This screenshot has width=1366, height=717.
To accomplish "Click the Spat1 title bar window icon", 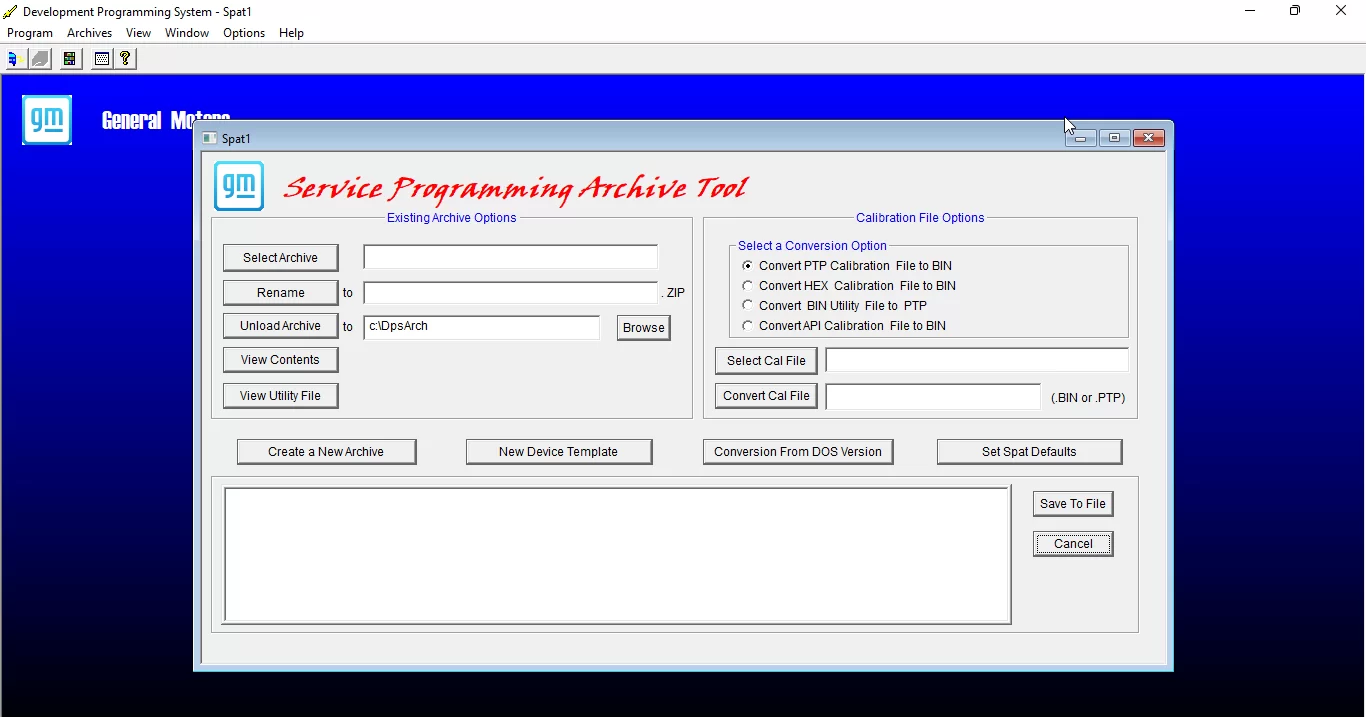I will pos(210,138).
